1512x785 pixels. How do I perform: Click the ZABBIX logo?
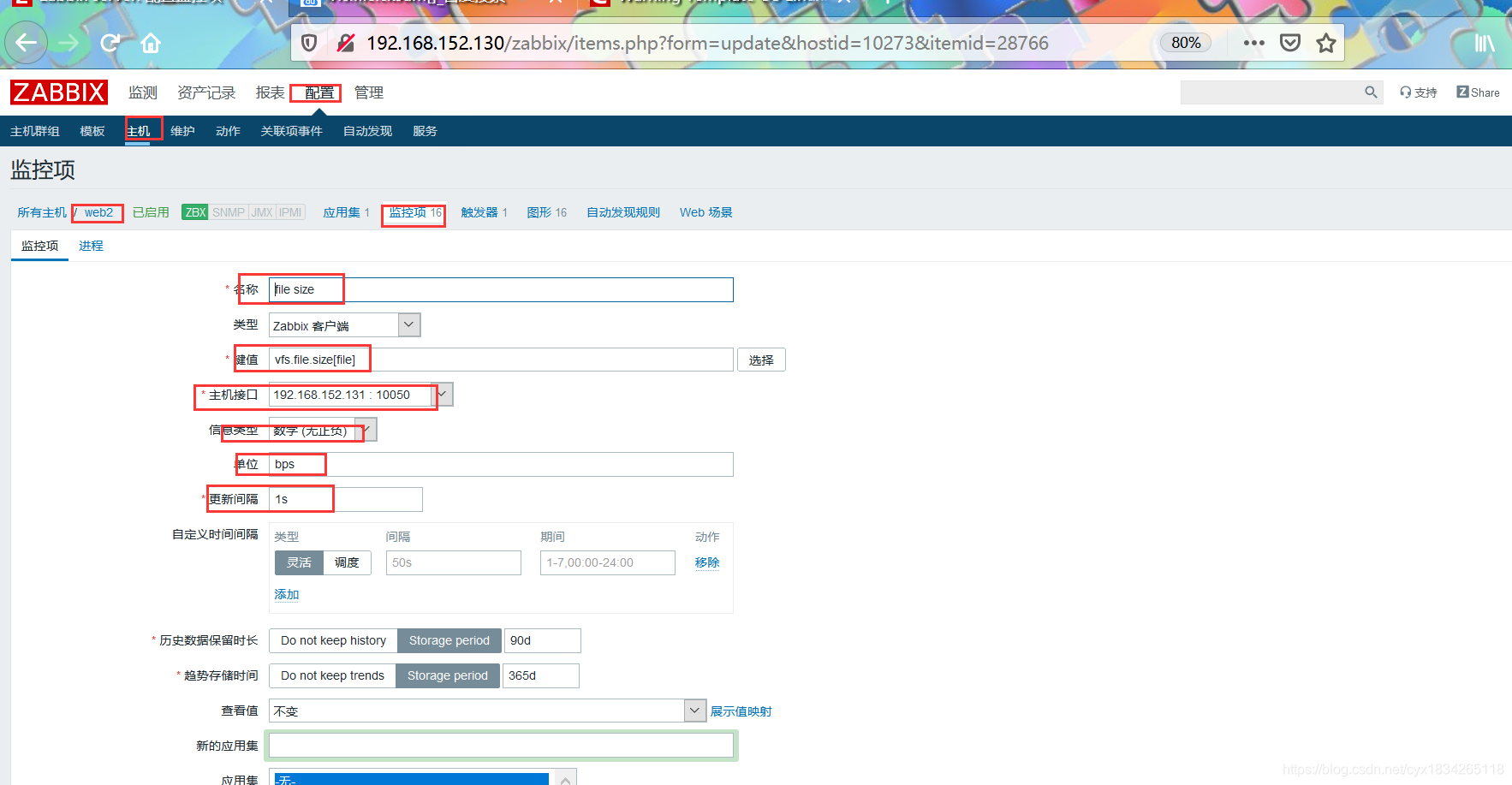(x=59, y=92)
